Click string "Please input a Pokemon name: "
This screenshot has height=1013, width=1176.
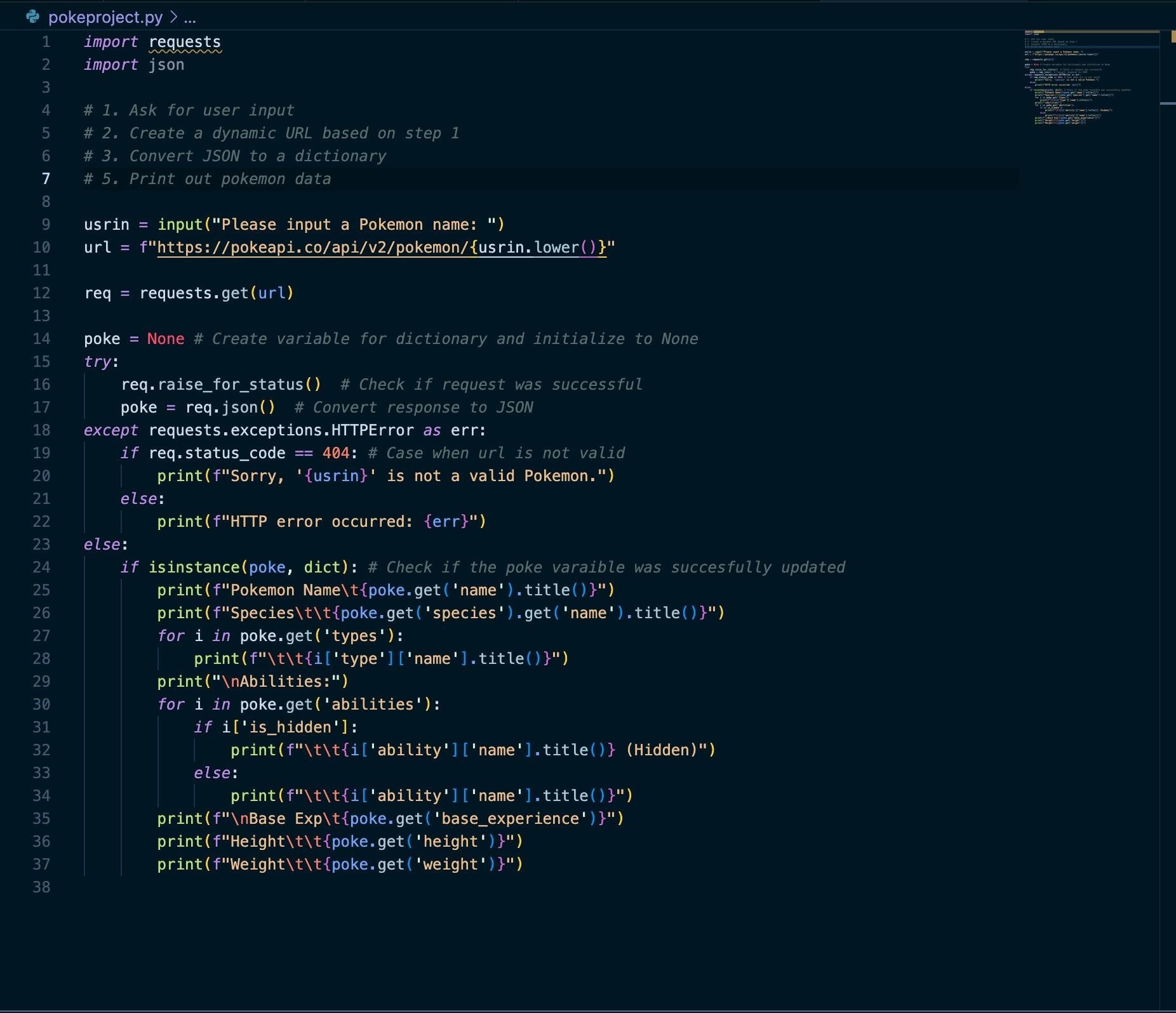[354, 225]
